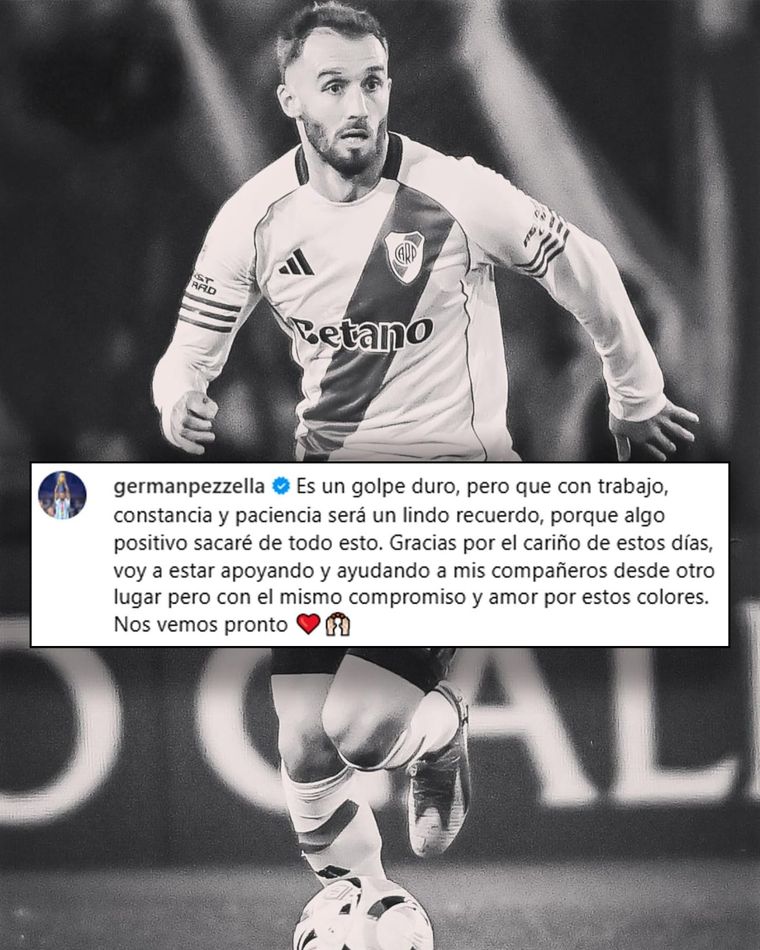Click the soccer ball at the bottom

point(362,915)
